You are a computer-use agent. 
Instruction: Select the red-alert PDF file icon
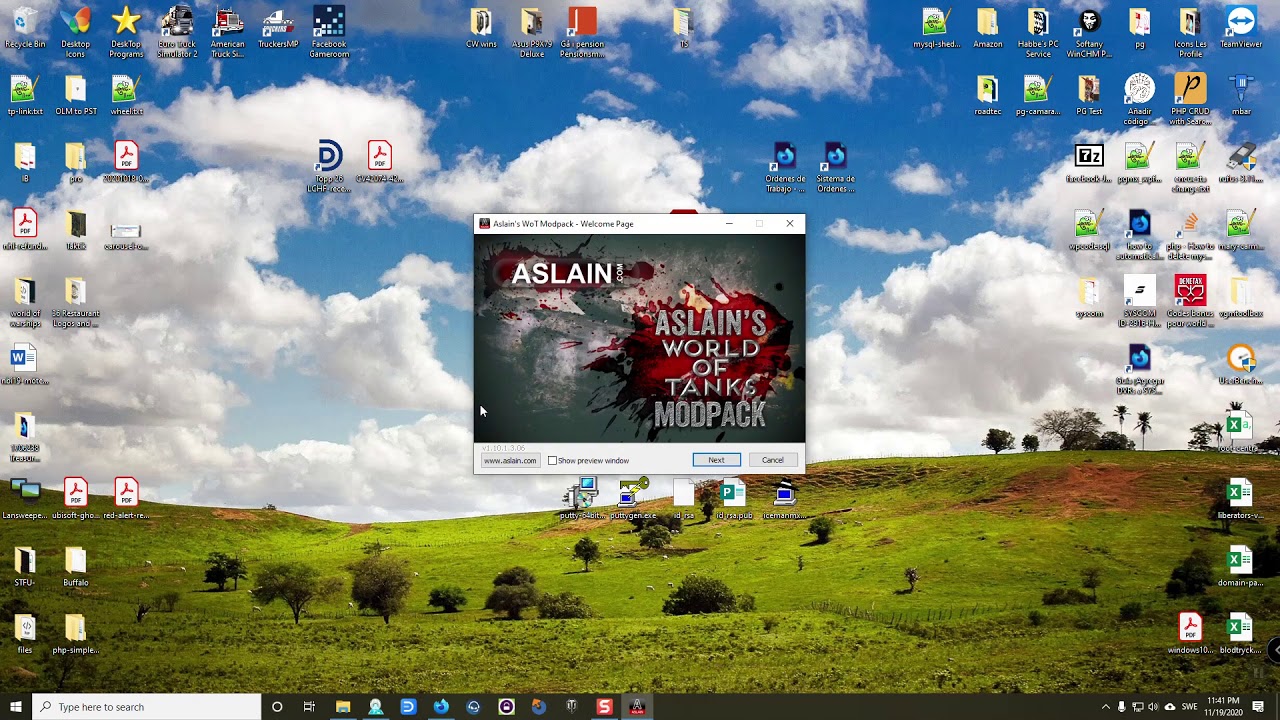coord(126,498)
